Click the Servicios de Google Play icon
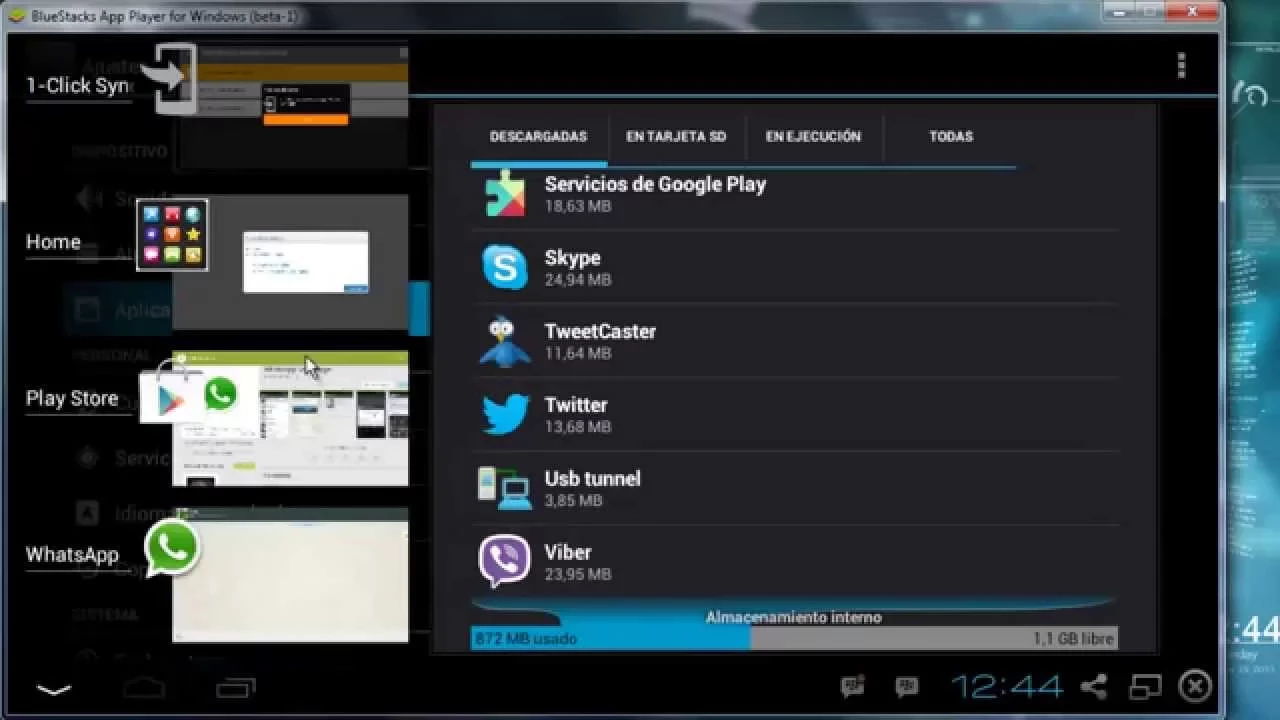Screen dimensions: 1280x720 coord(505,194)
